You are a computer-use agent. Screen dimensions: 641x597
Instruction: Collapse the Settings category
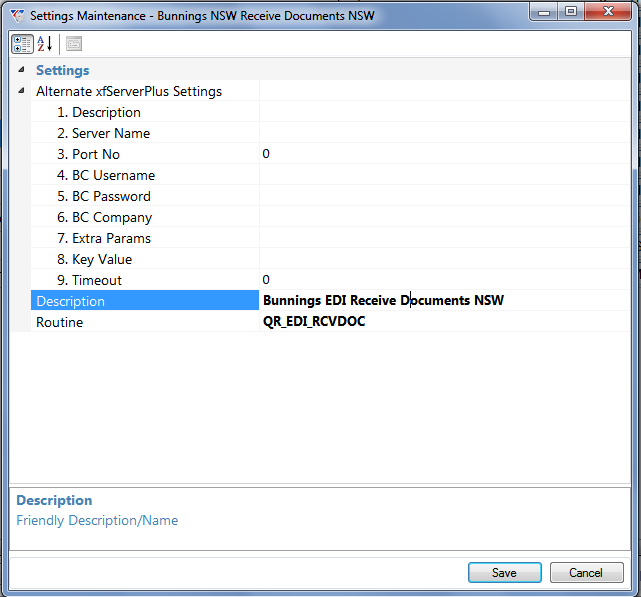(21, 70)
